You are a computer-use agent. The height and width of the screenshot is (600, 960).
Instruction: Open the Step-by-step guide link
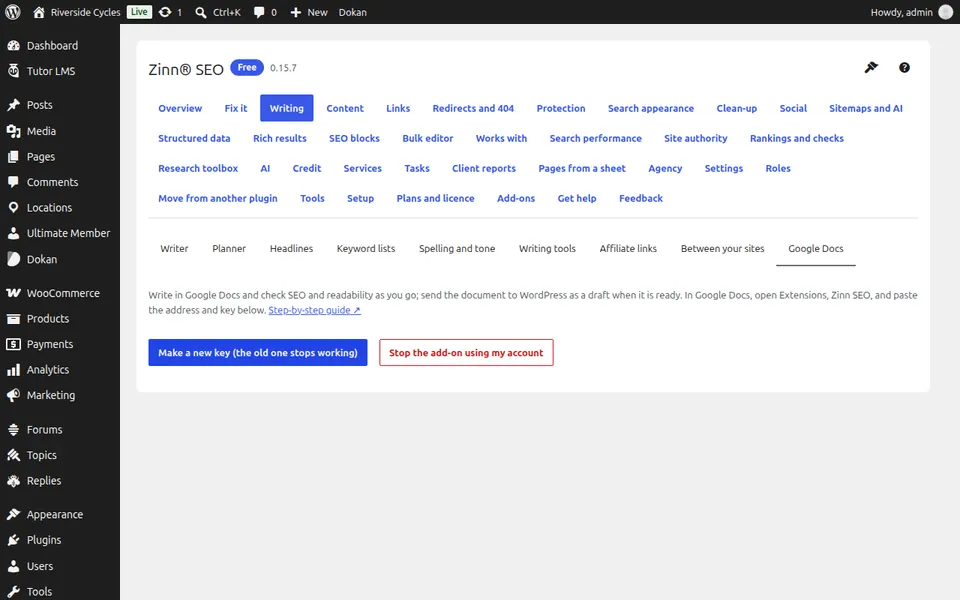(314, 310)
